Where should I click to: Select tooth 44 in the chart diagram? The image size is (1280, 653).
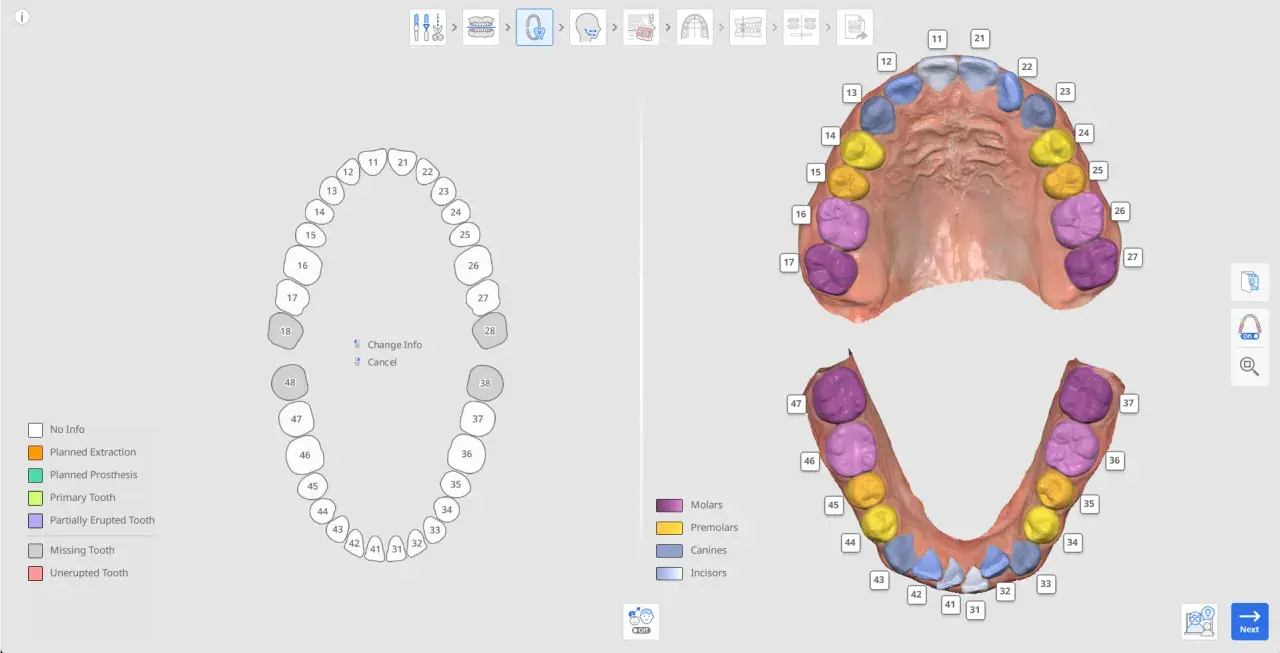322,511
